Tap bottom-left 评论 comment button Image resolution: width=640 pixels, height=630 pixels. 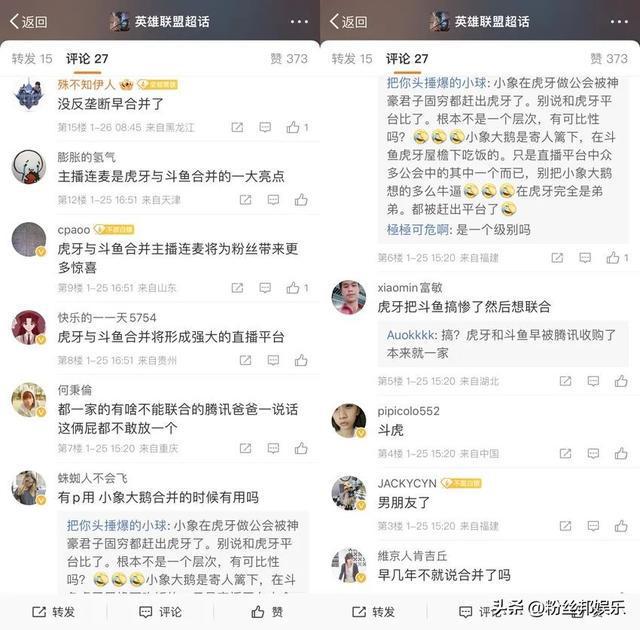pyautogui.click(x=160, y=612)
